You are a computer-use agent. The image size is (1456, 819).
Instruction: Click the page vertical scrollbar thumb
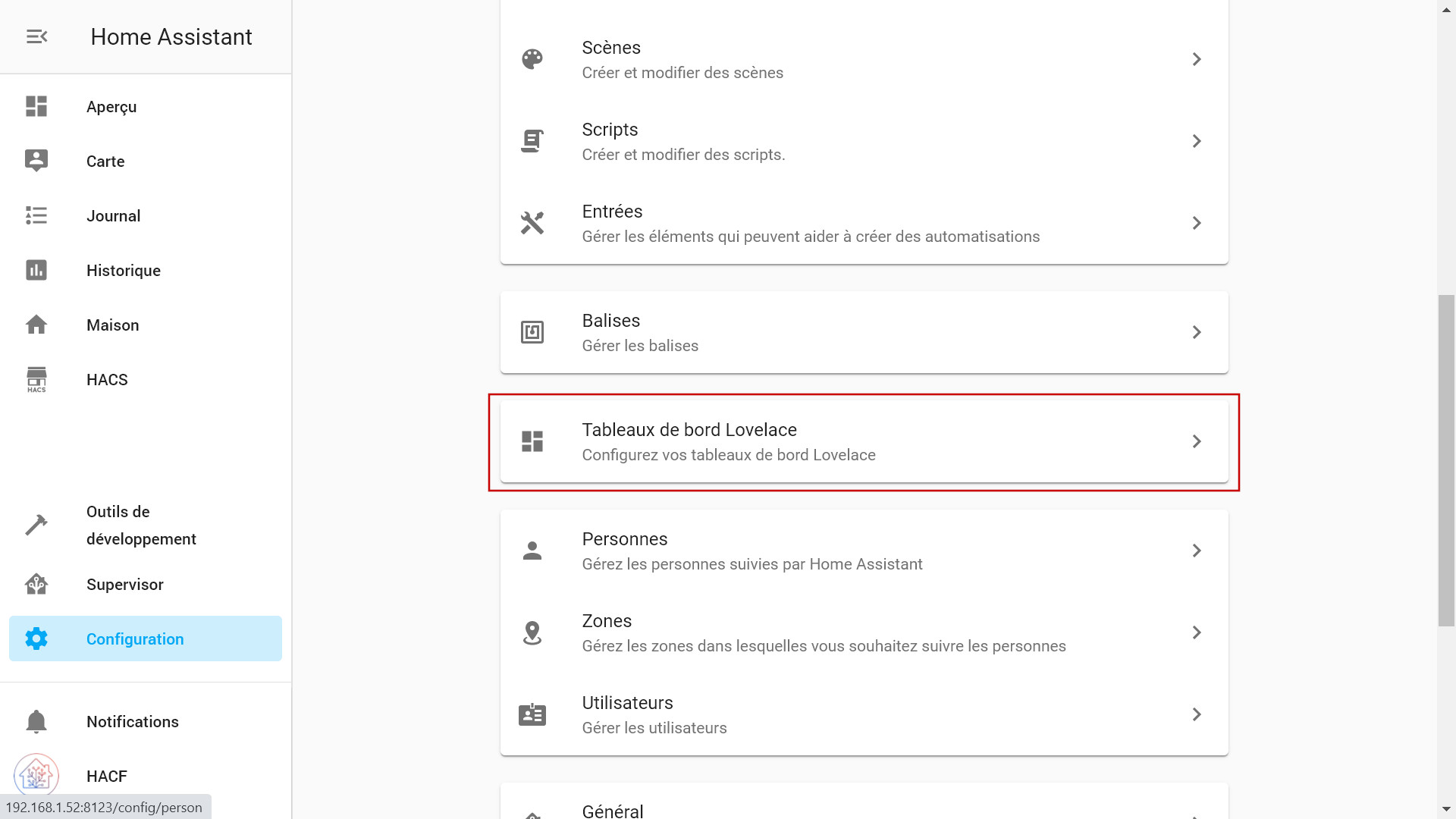point(1446,460)
